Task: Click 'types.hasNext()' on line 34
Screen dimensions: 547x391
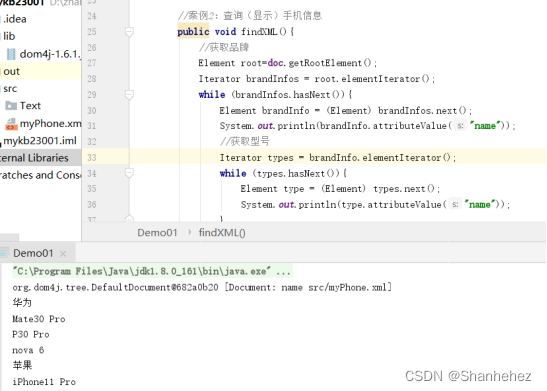Action: 296,173
